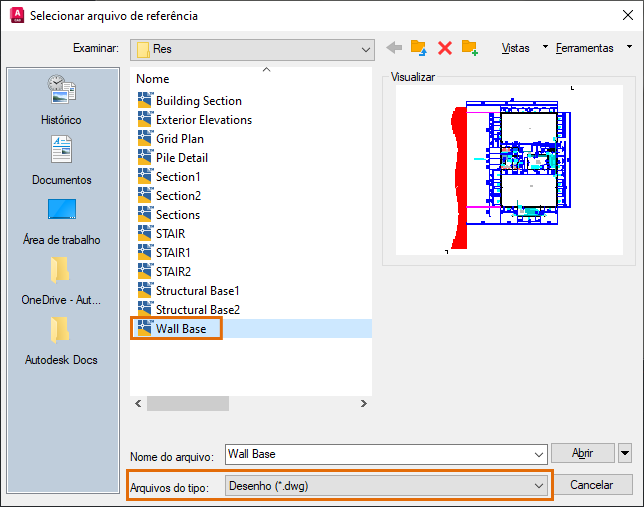644x507 pixels.
Task: Select the Structural Base2 file icon
Action: (x=145, y=309)
